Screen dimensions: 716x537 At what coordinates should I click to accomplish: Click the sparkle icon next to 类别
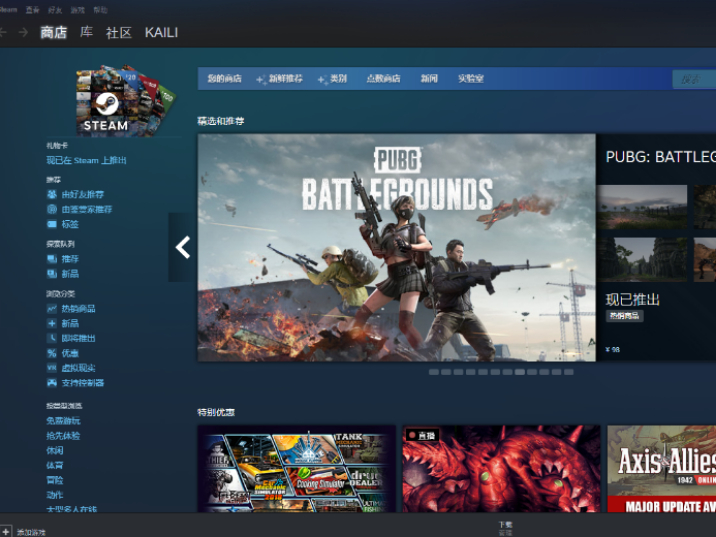[x=322, y=79]
